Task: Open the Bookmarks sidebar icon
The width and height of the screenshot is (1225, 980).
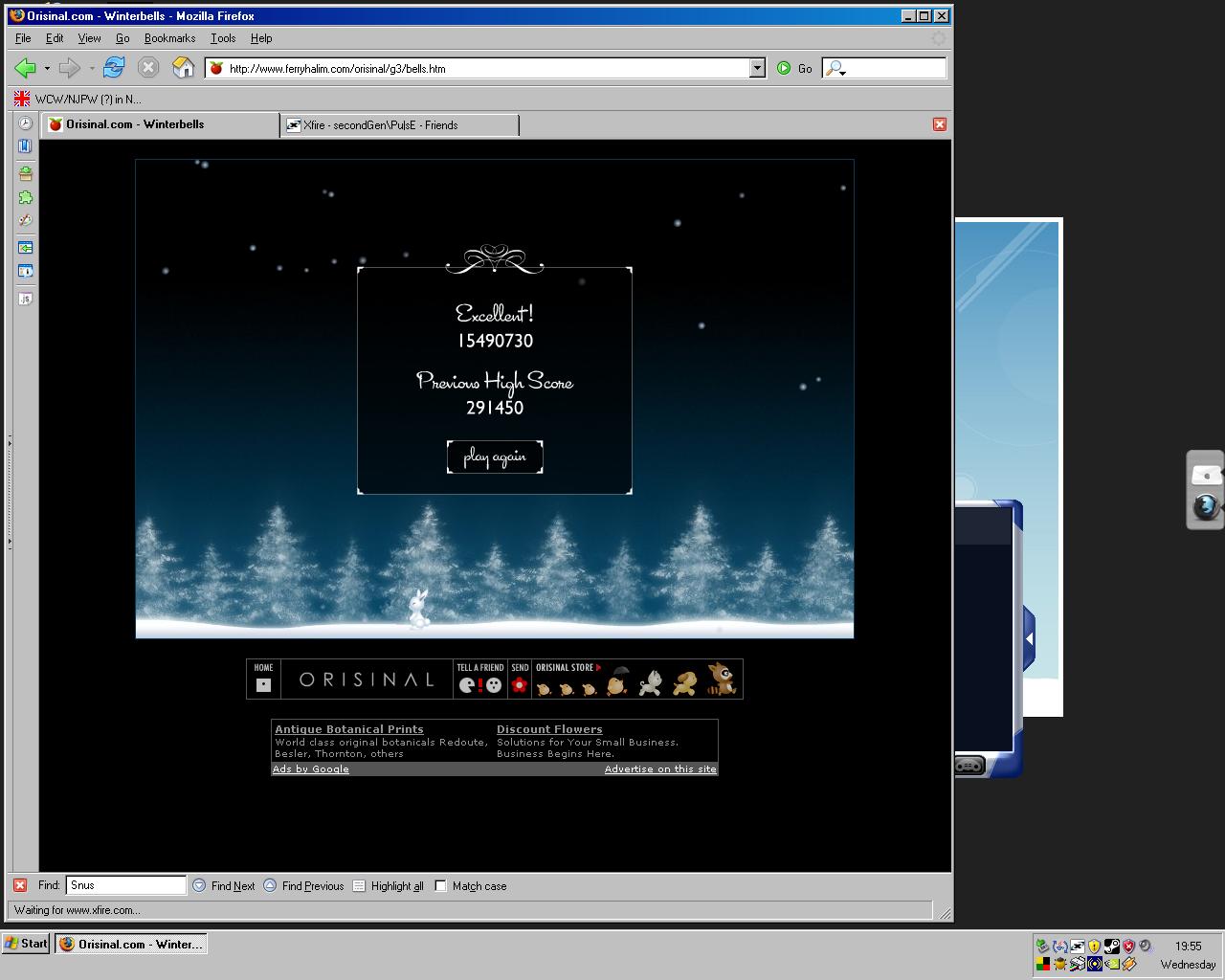Action: pos(25,146)
